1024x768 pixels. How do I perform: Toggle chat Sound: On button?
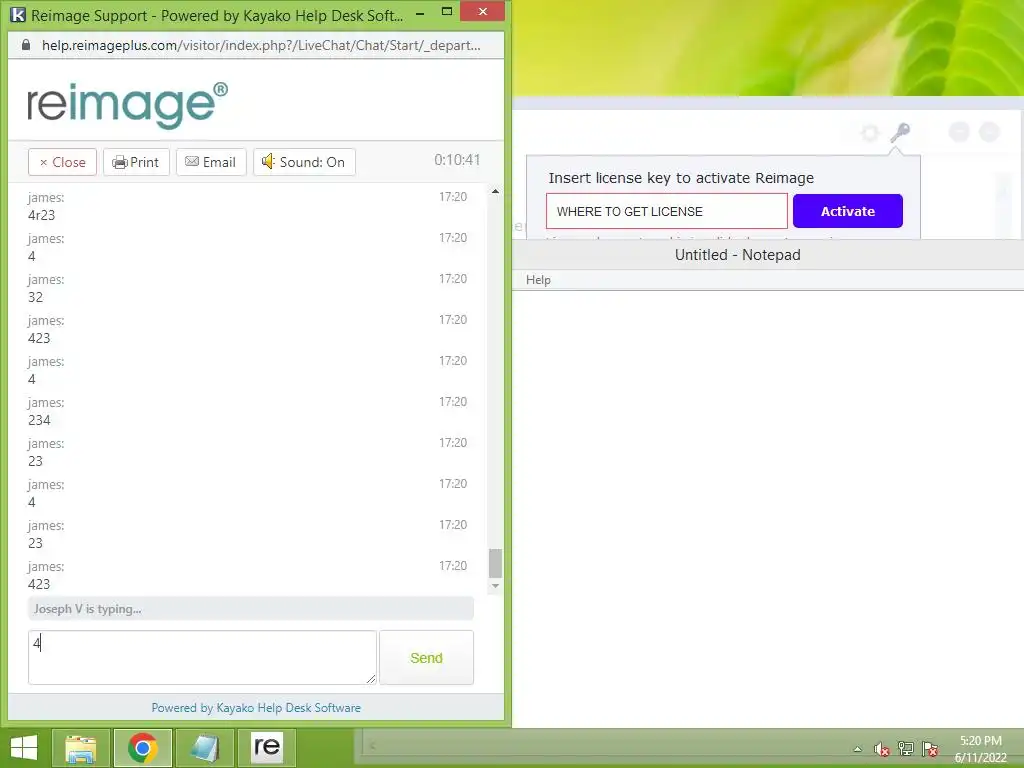pos(304,162)
